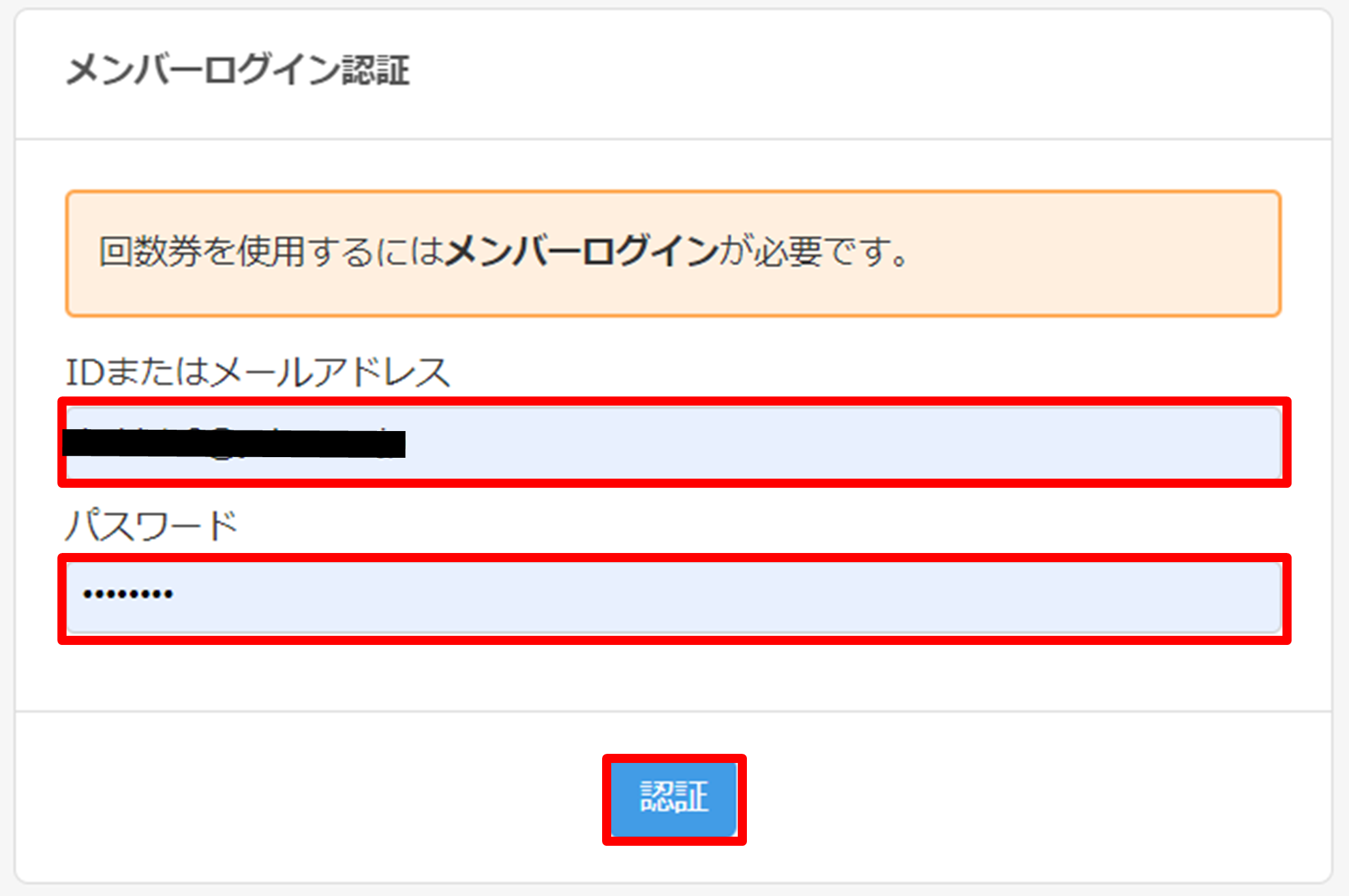This screenshot has height=896, width=1349.
Task: Click the 回数券 word in the notice
Action: 150,252
